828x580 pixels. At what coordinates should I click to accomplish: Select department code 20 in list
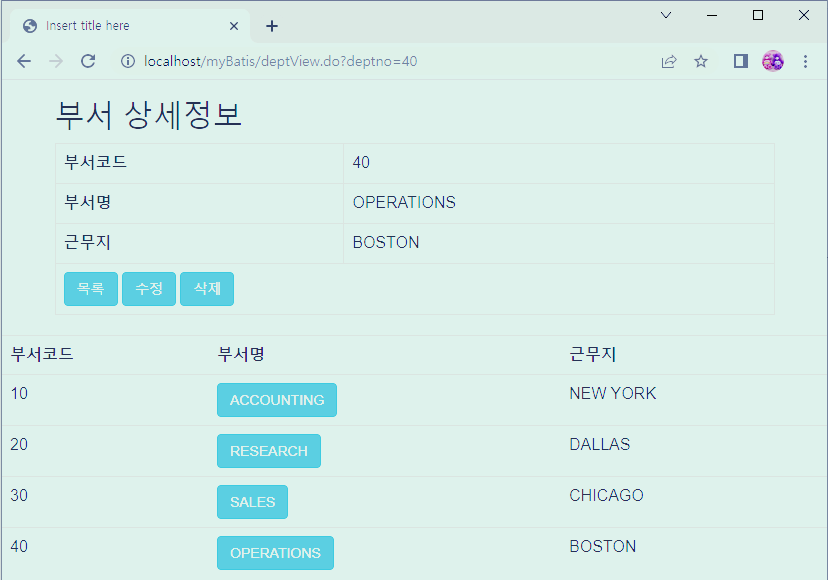[x=19, y=444]
